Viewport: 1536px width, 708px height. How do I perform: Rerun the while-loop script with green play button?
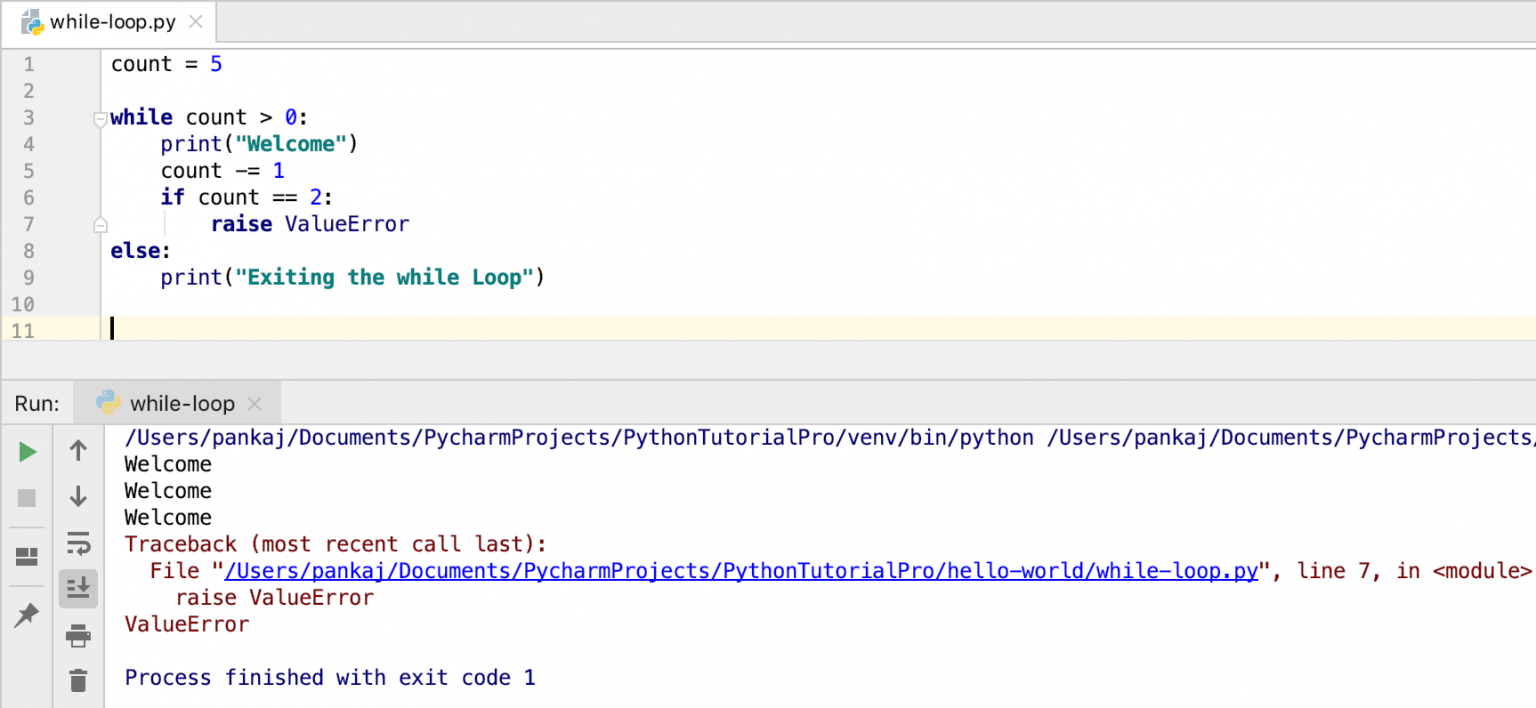(27, 452)
